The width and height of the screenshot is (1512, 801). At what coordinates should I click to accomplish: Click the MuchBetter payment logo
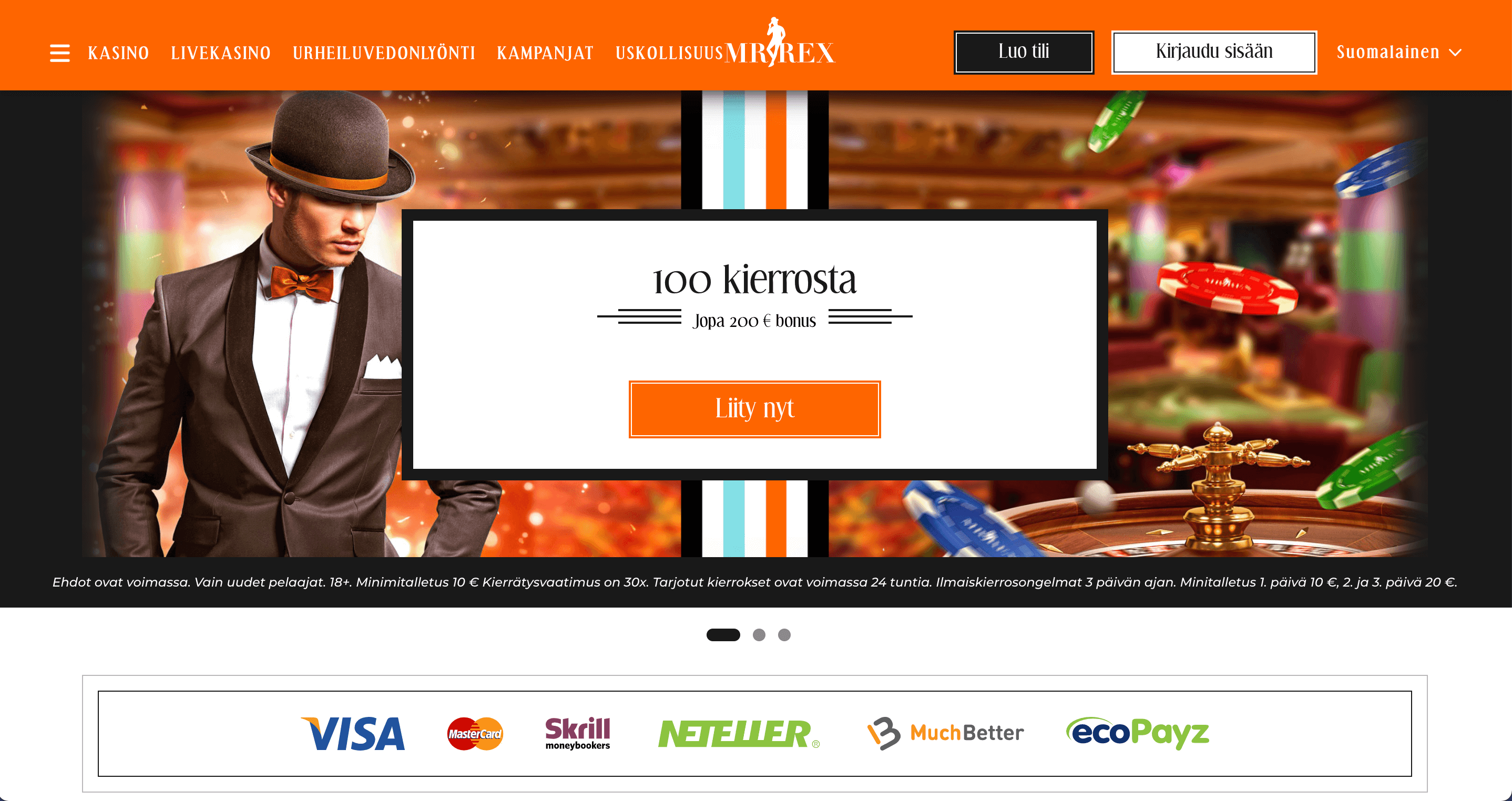[946, 733]
